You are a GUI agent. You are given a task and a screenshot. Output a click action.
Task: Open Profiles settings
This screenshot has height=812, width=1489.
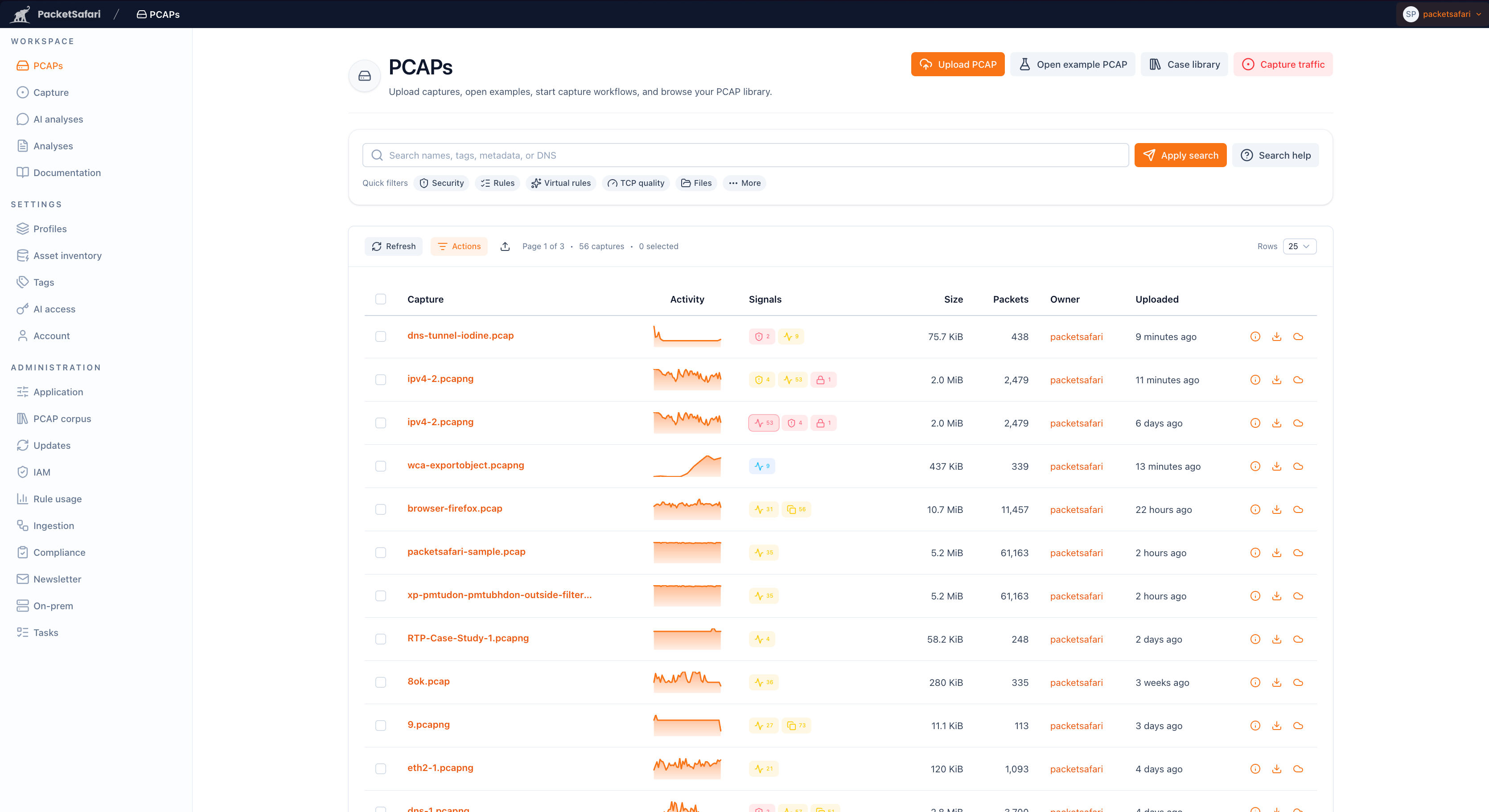[x=50, y=229]
